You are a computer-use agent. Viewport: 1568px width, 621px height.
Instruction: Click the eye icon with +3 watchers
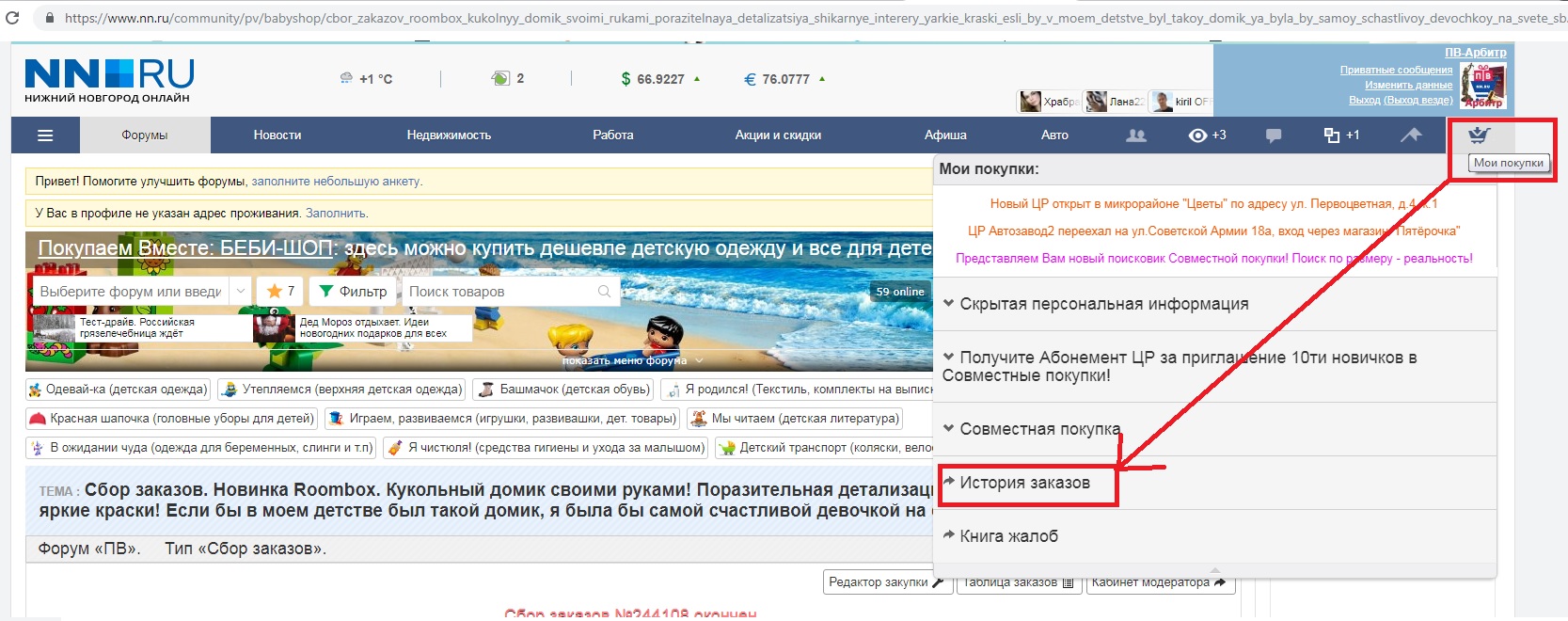click(1207, 135)
